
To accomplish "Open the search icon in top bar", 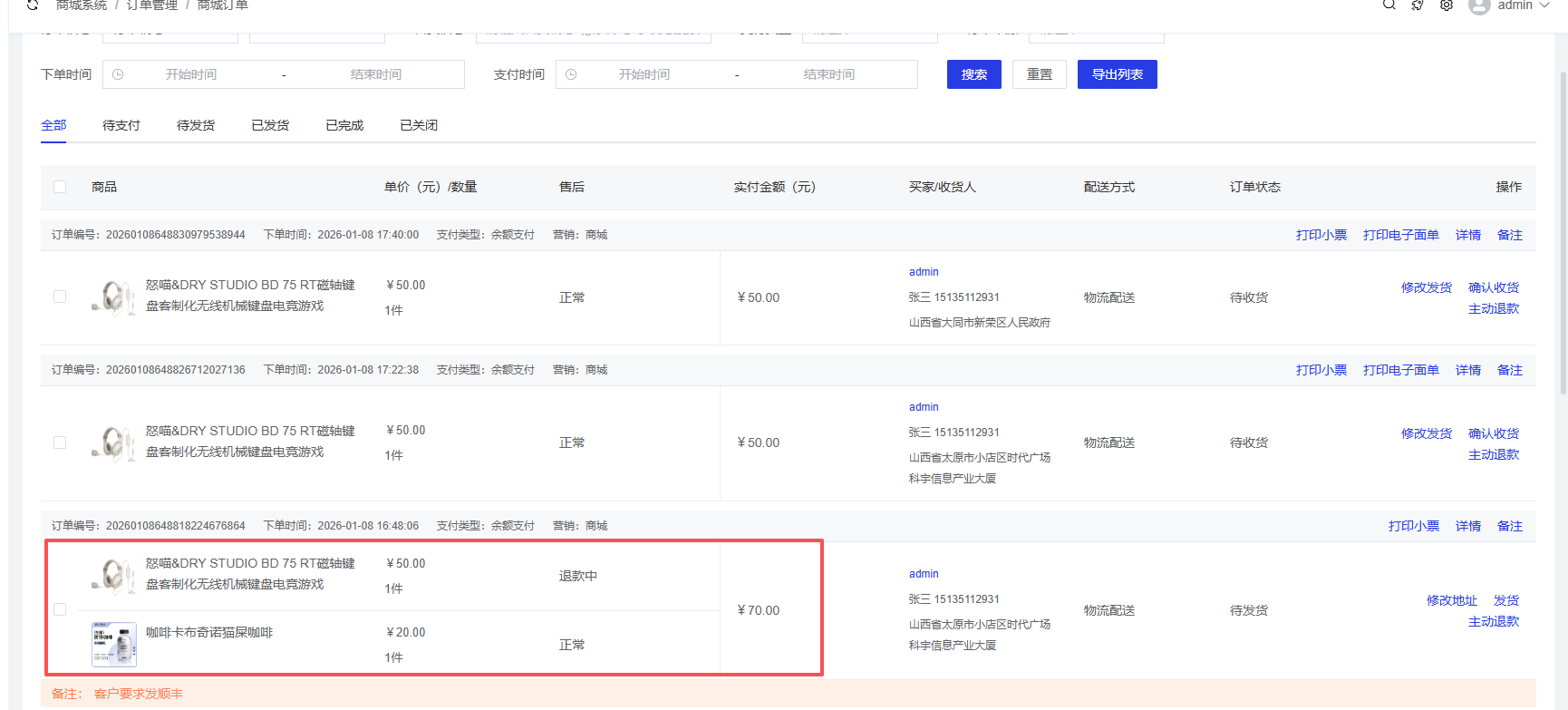I will point(1389,5).
